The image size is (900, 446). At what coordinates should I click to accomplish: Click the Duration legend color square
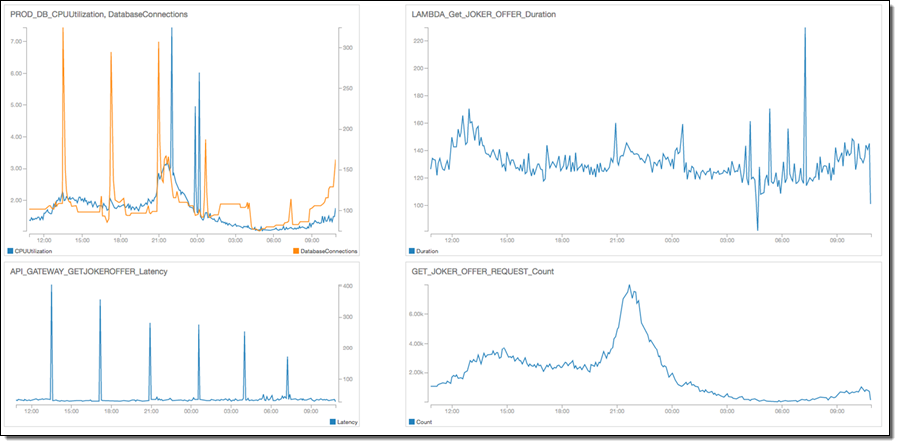[413, 251]
